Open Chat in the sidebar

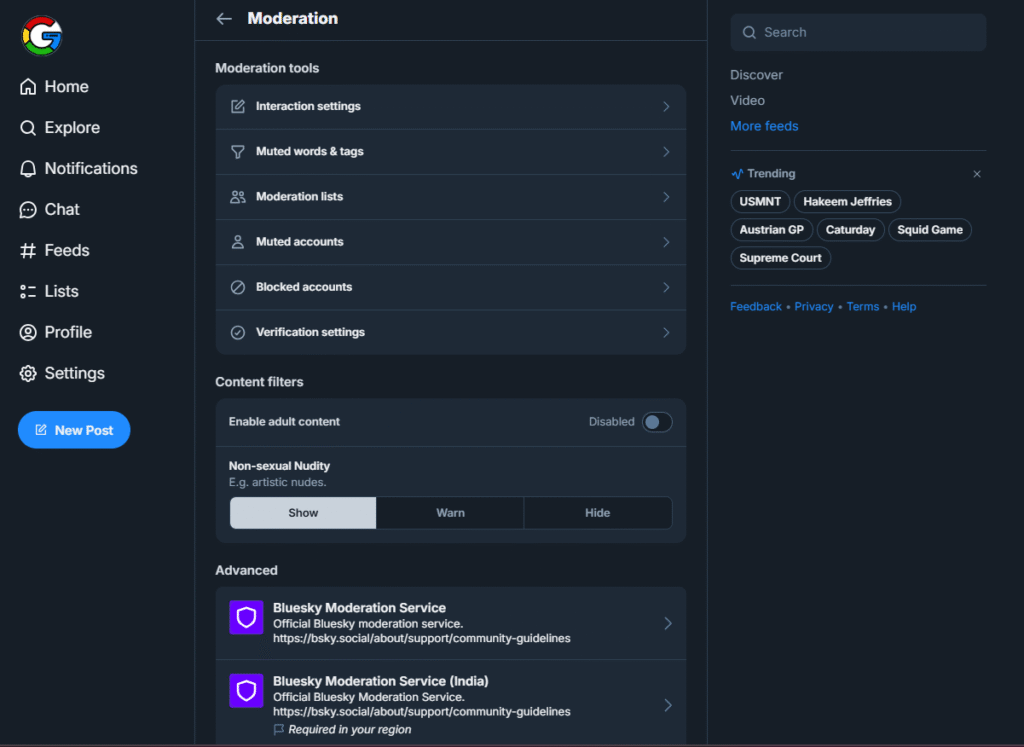click(50, 210)
